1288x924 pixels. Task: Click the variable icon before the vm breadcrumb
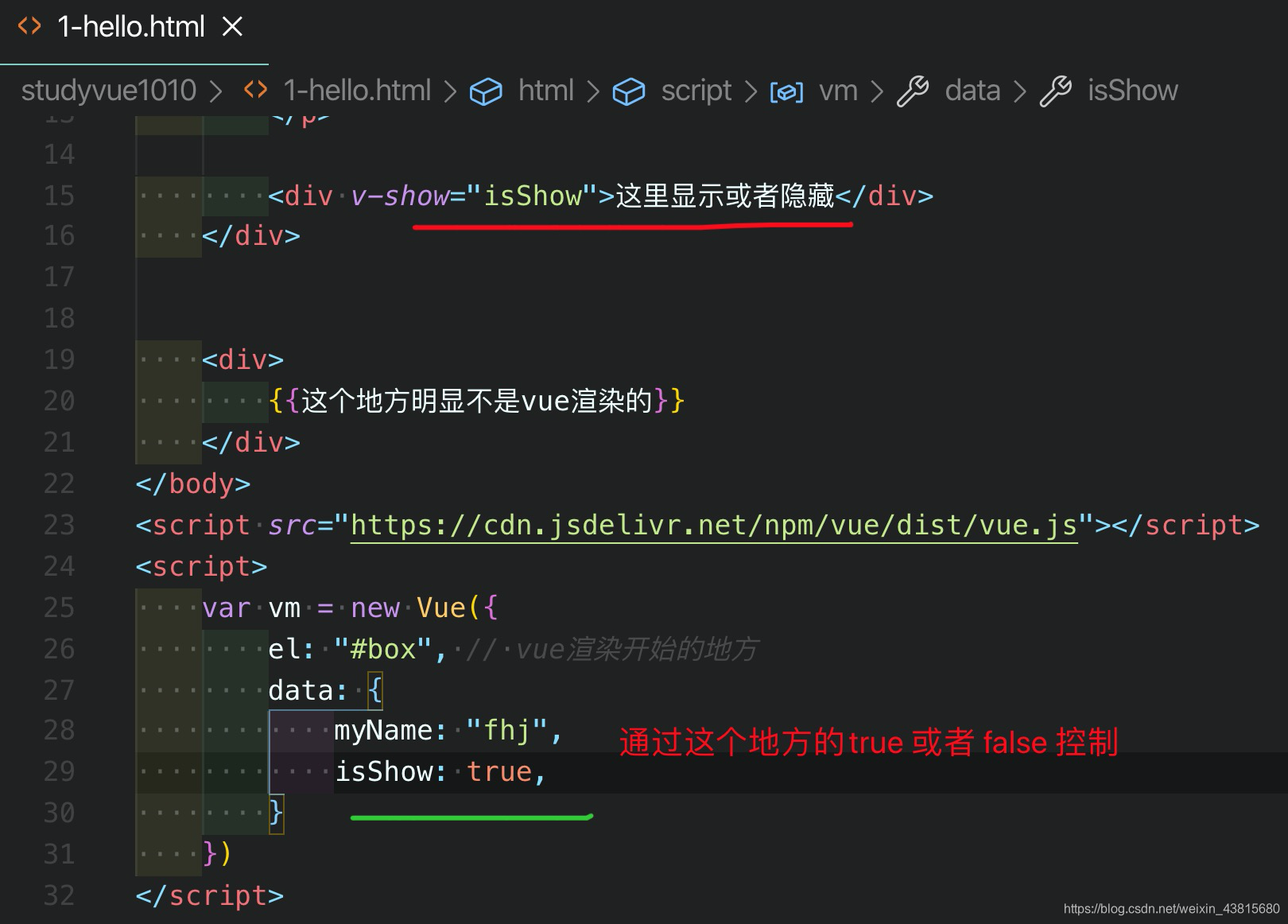coord(786,92)
